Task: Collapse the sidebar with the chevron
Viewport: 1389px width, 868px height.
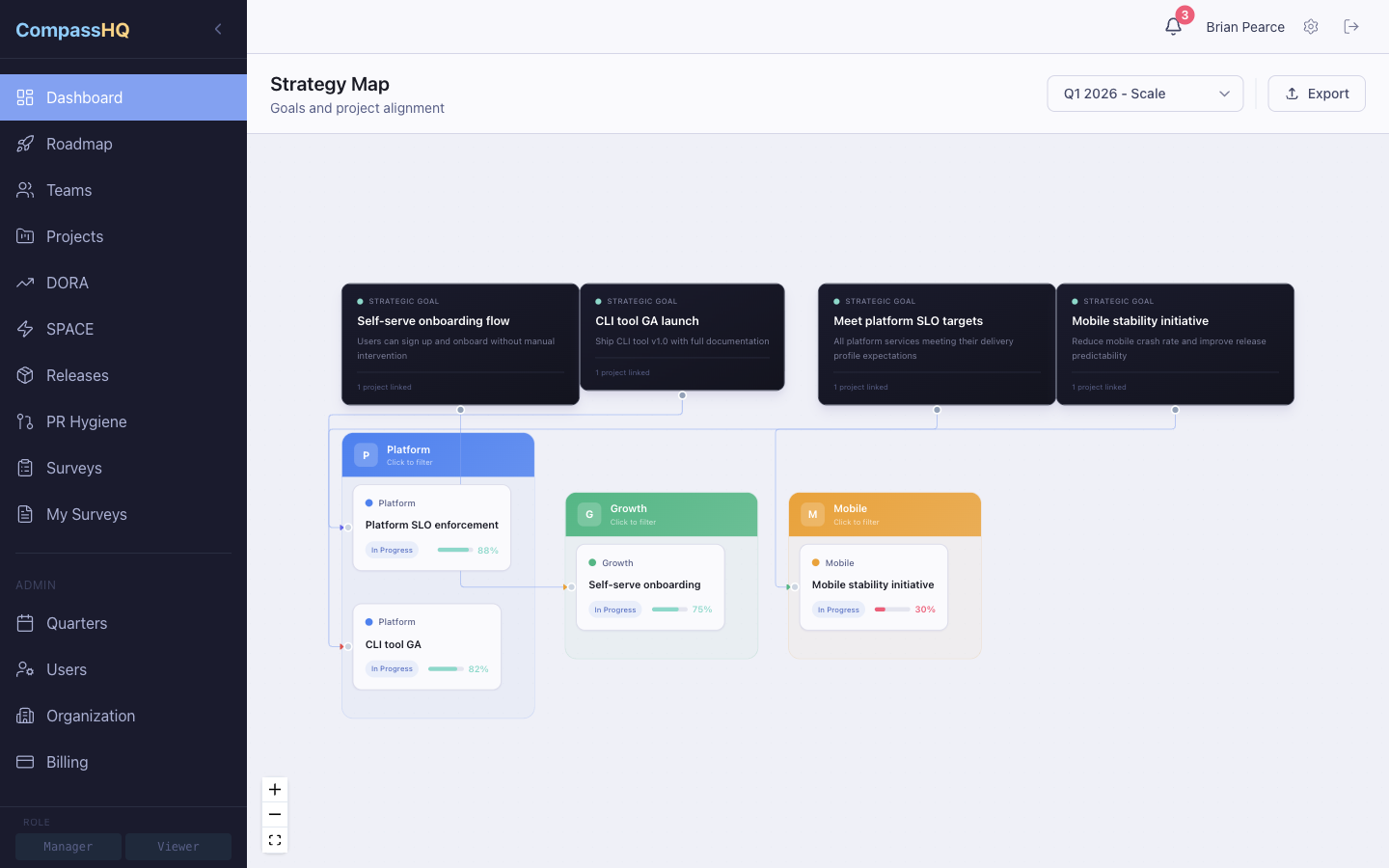Action: pyautogui.click(x=218, y=29)
